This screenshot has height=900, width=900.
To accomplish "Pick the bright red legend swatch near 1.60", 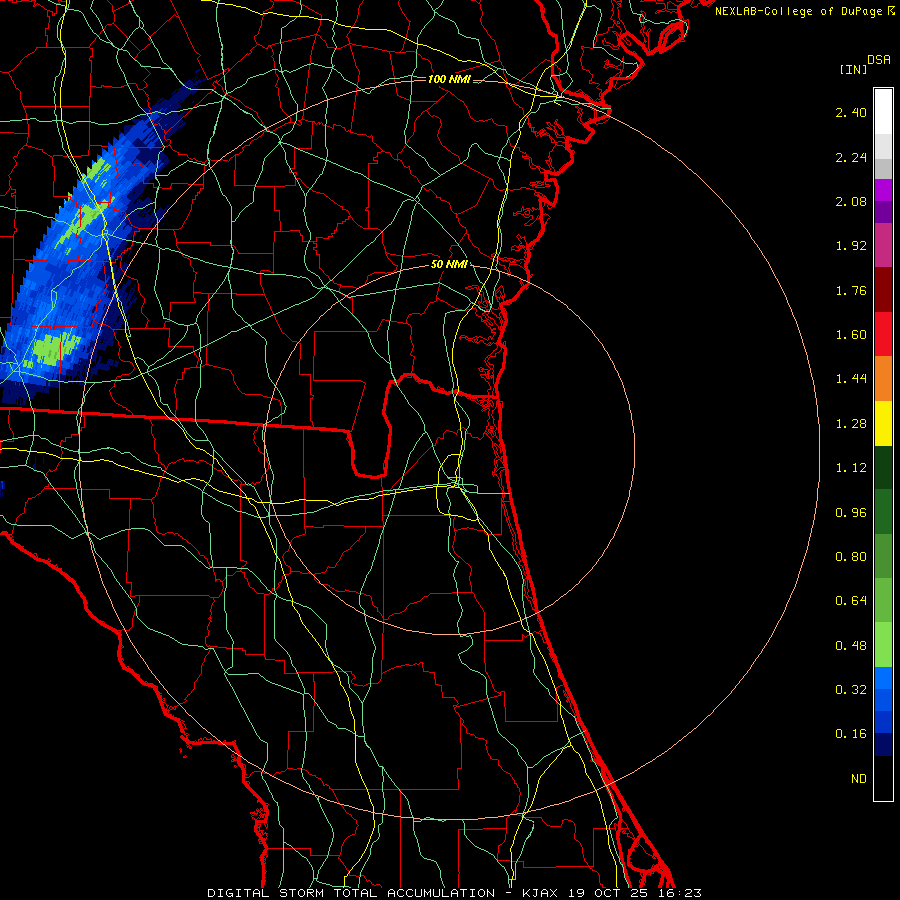I will click(x=883, y=334).
